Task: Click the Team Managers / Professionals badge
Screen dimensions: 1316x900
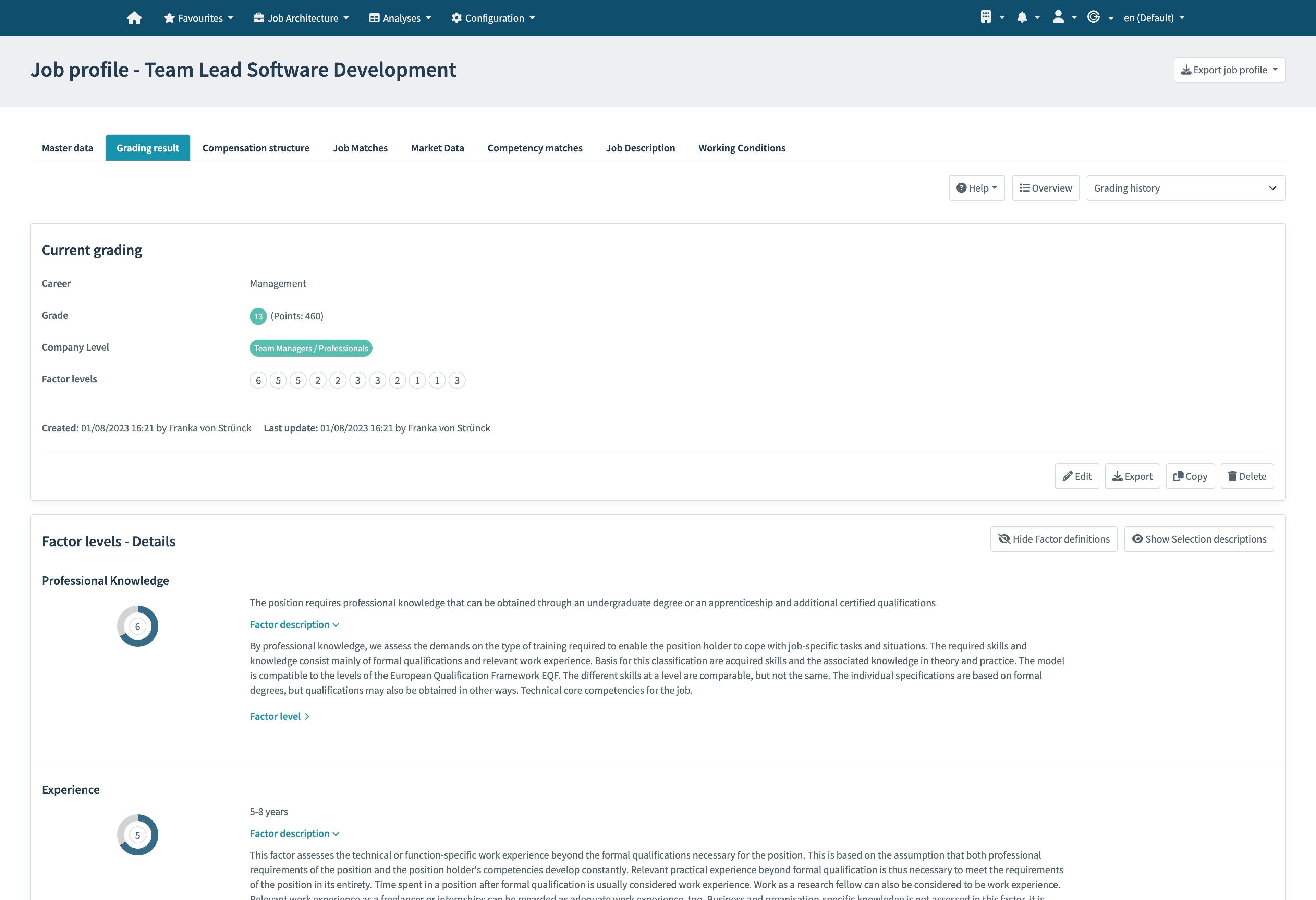Action: 310,348
